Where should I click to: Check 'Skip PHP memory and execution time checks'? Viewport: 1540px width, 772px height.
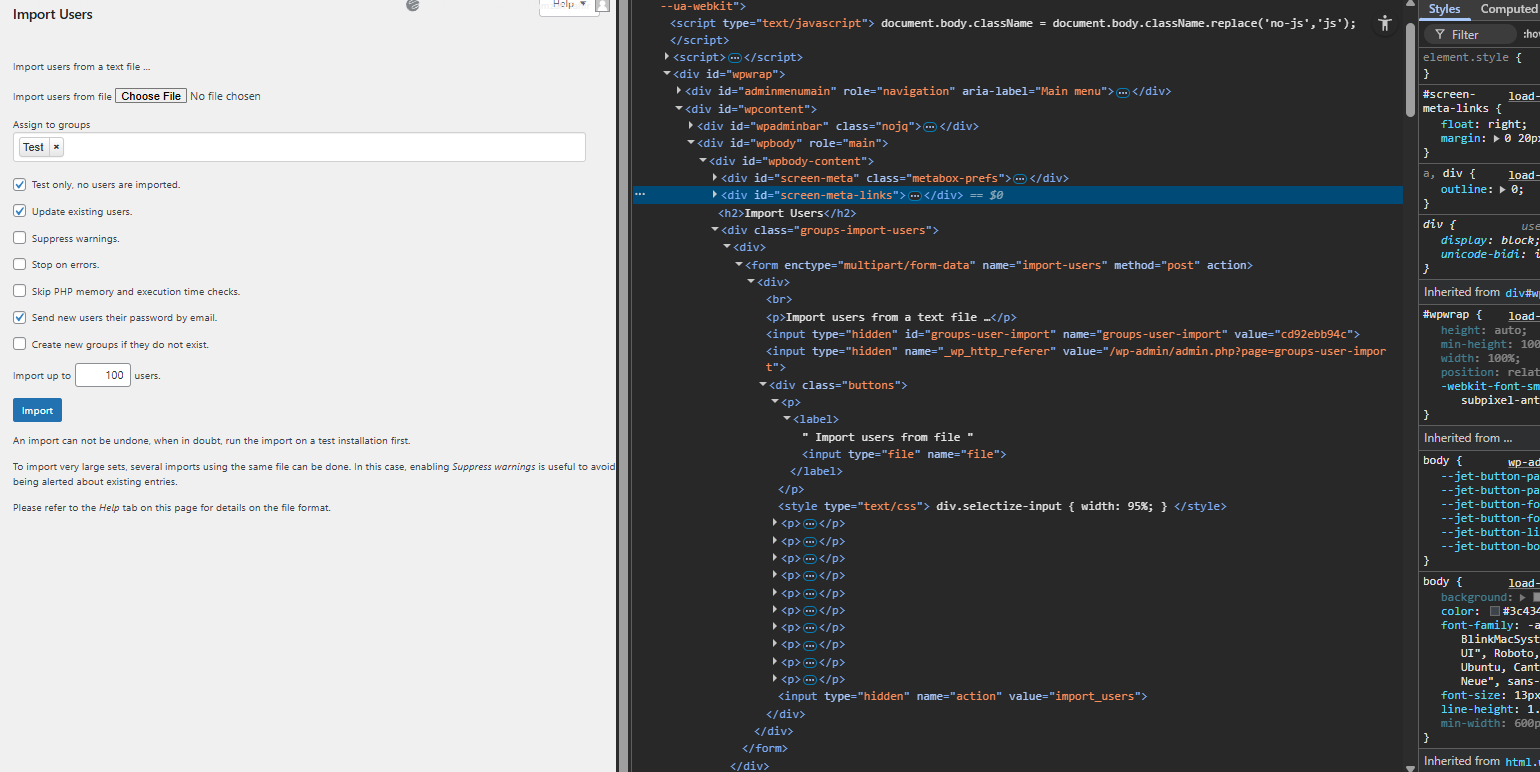[20, 291]
